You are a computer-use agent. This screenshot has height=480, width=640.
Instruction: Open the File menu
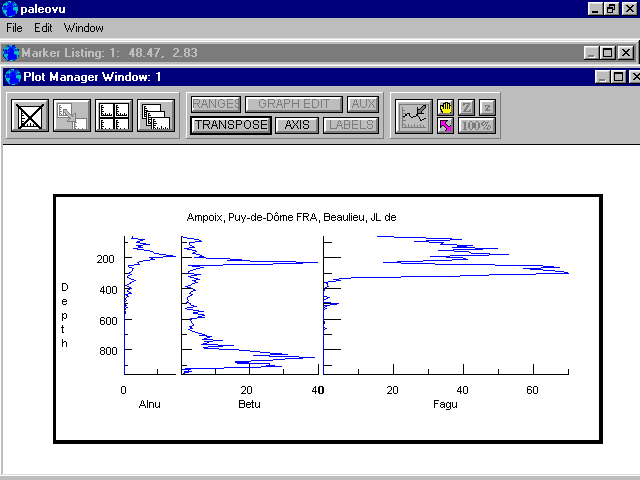pos(14,28)
